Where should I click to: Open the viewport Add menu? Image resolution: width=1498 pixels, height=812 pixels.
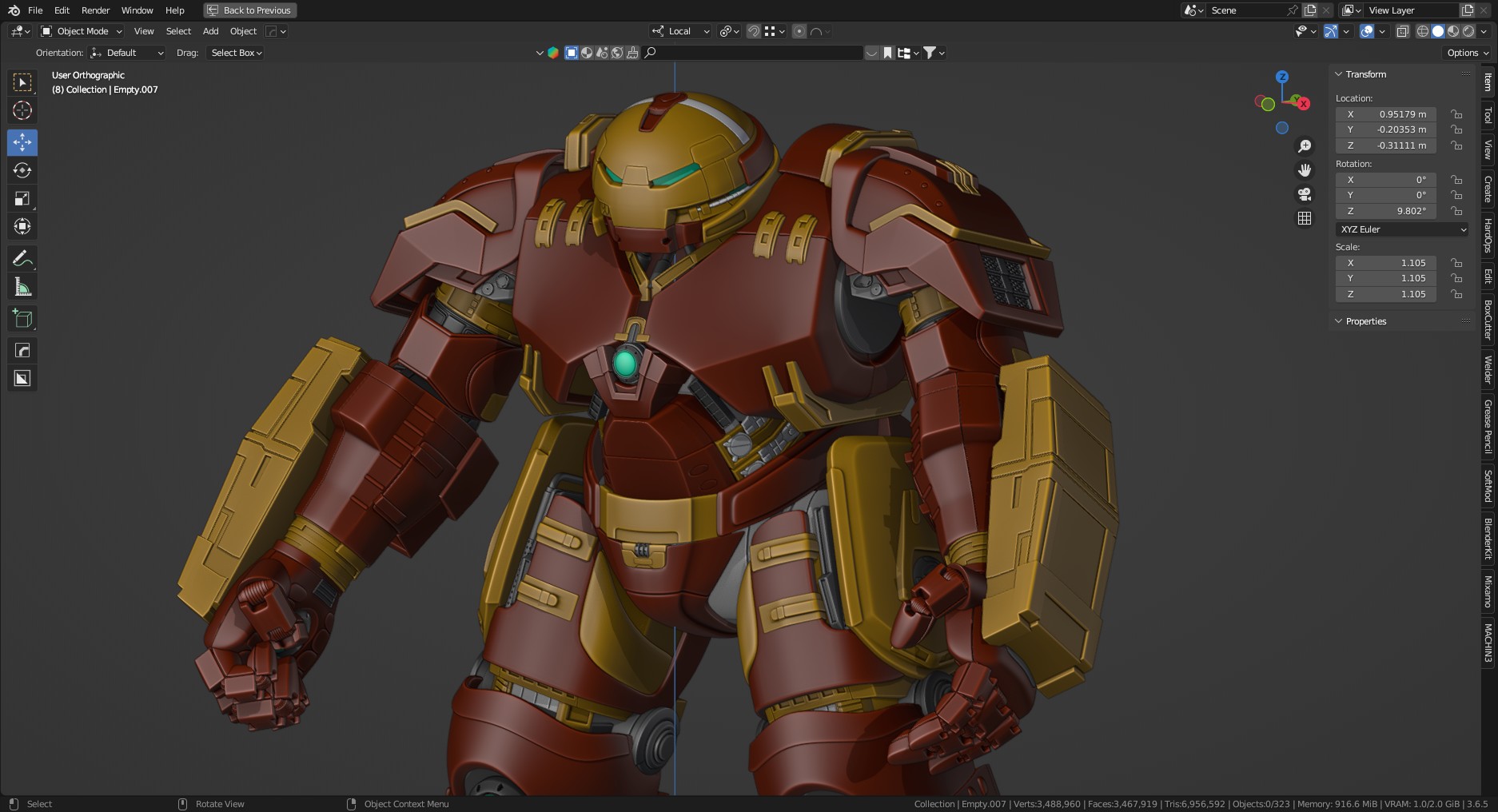[x=210, y=31]
